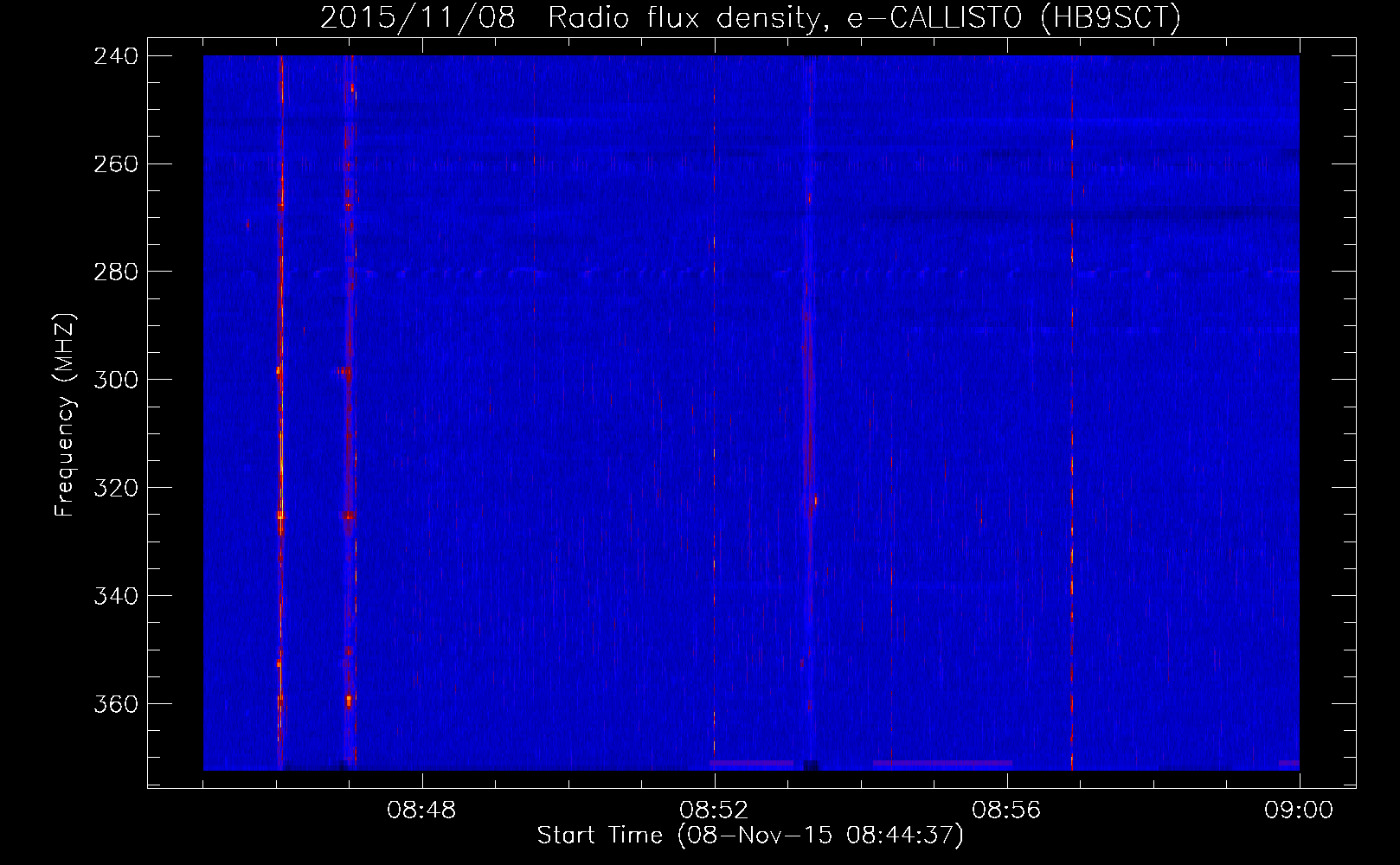Click the 08:56 time tick label
Screen dimensions: 1400x865
(x=1007, y=810)
